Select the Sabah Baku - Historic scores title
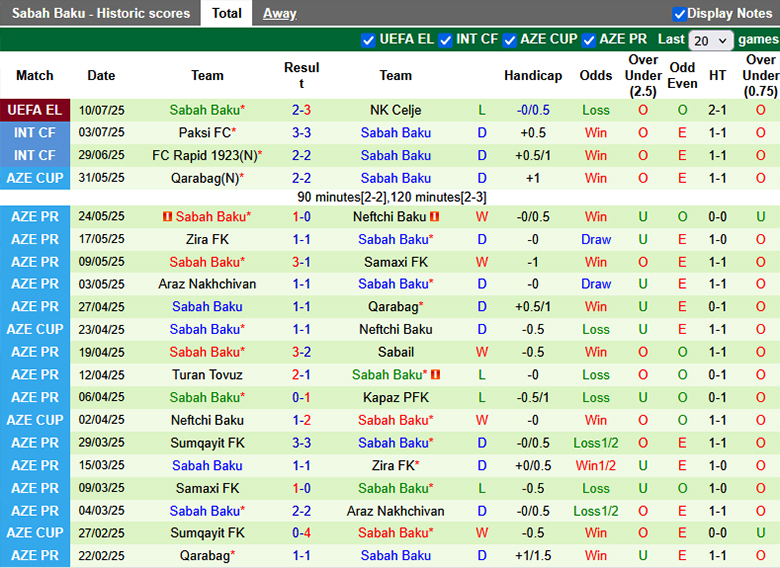Screen dimensions: 780x568 point(101,13)
